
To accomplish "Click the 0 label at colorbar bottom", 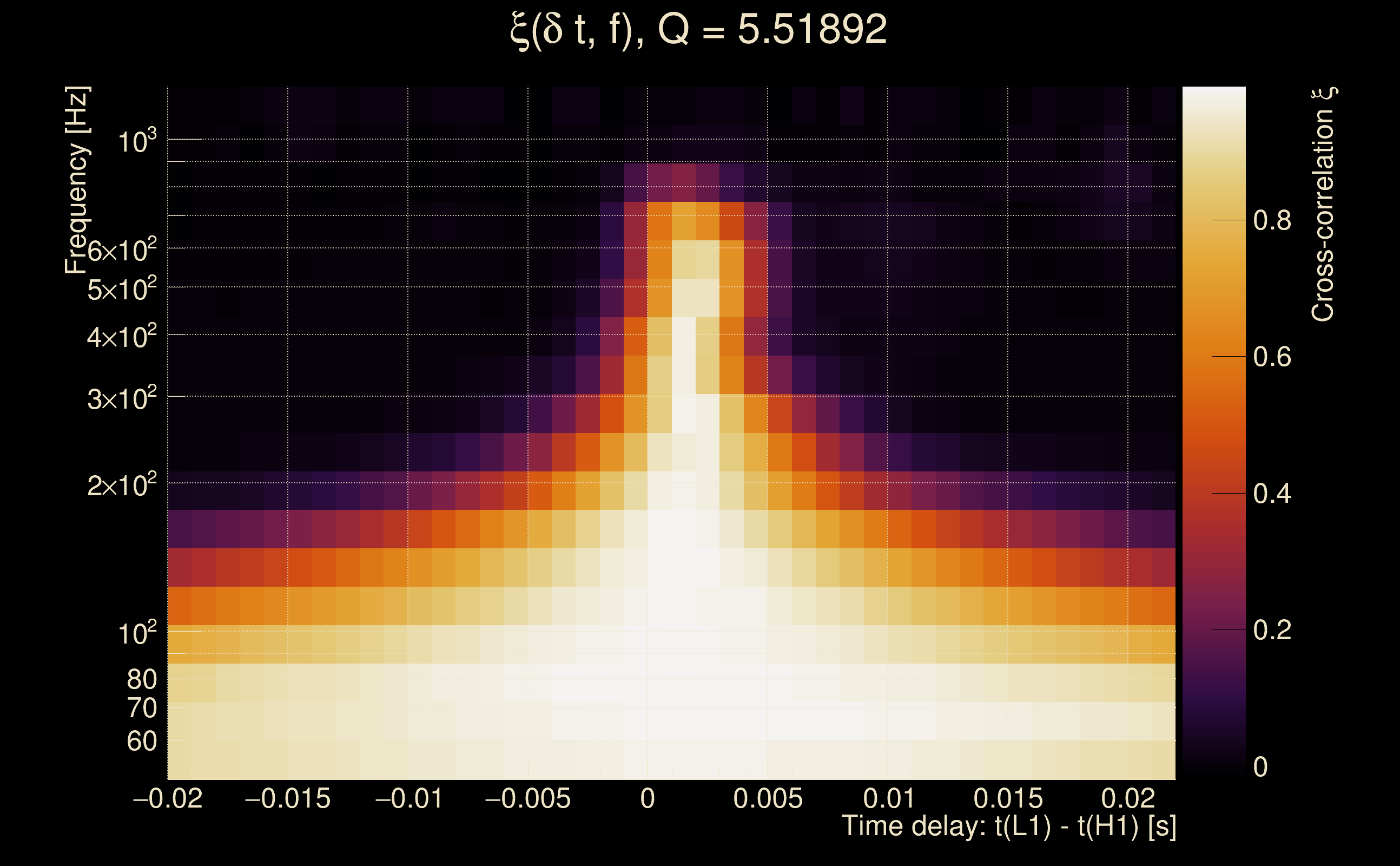I will (1260, 767).
